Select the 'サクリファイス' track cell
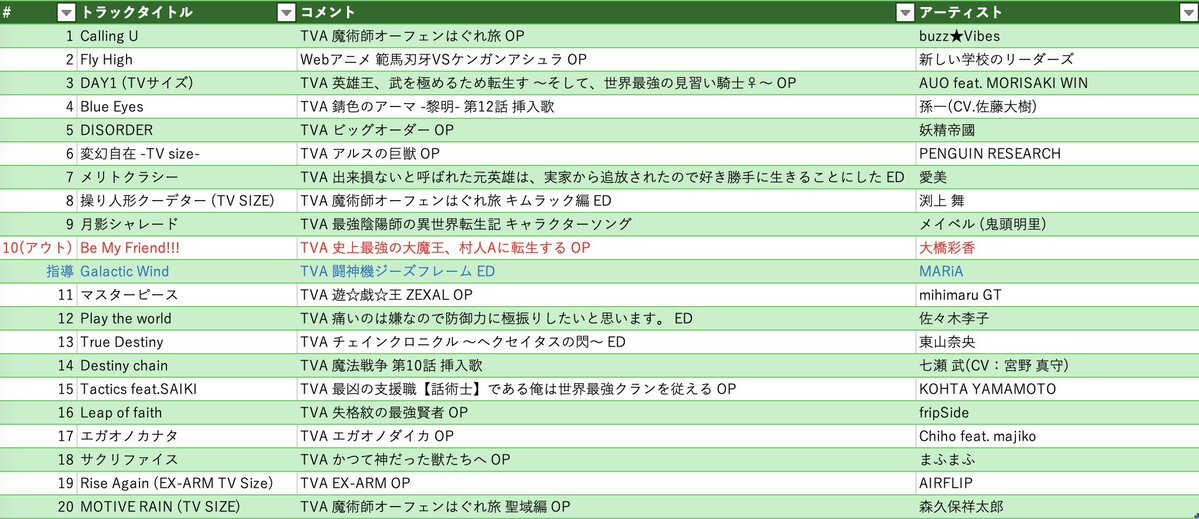The image size is (1199, 519). (186, 459)
